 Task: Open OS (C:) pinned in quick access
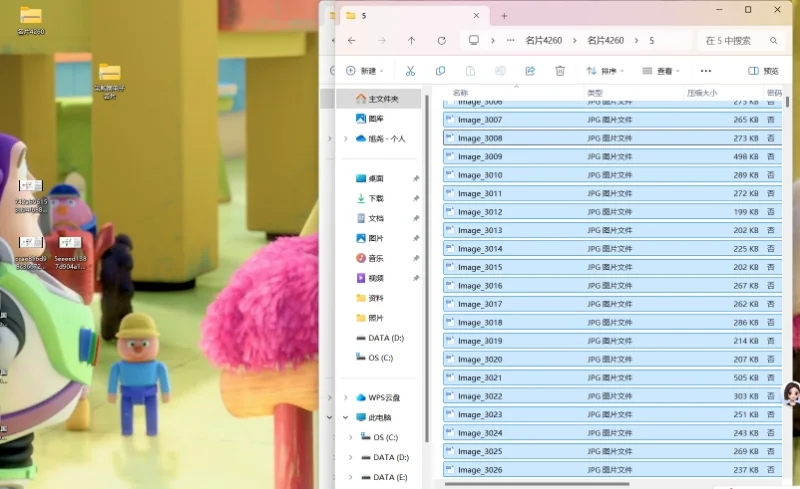tap(374, 358)
